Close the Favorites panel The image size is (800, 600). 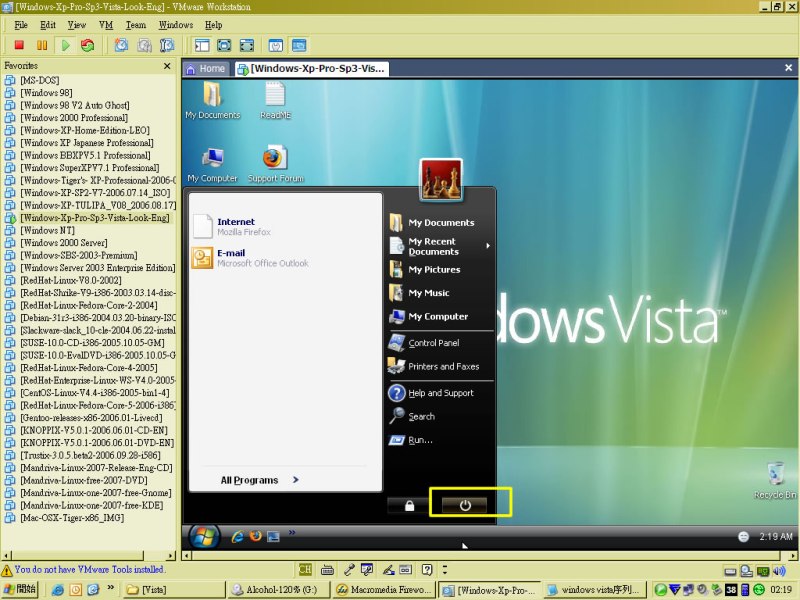(x=167, y=66)
